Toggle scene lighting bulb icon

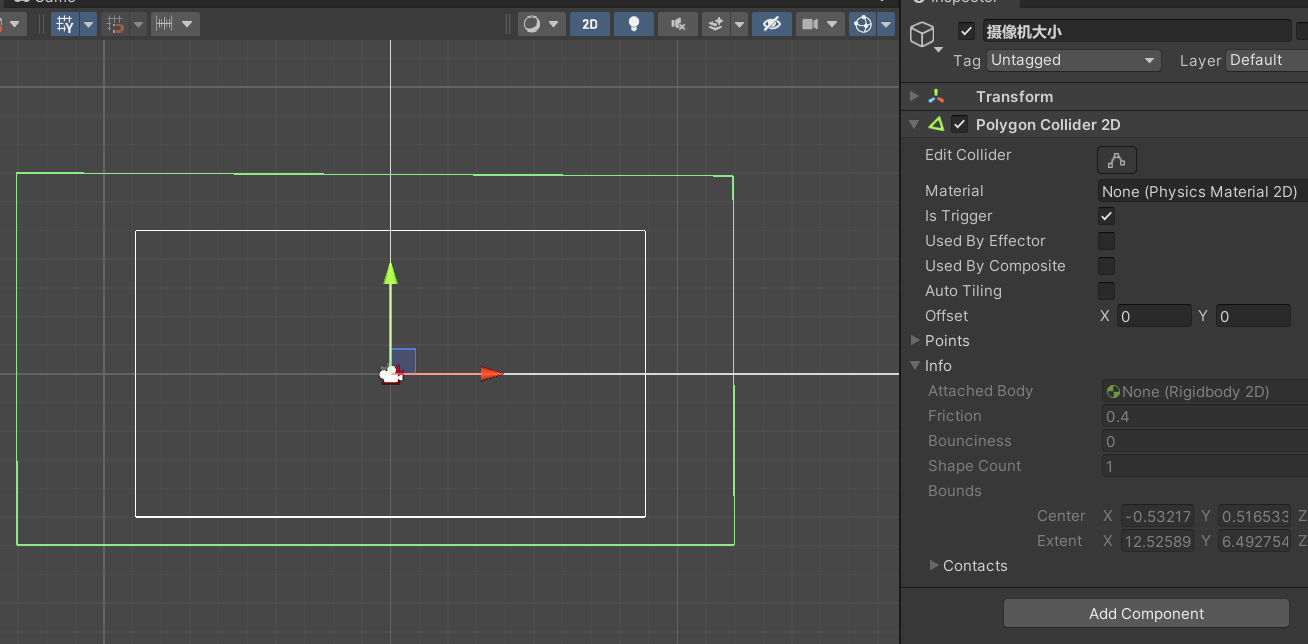(x=633, y=24)
